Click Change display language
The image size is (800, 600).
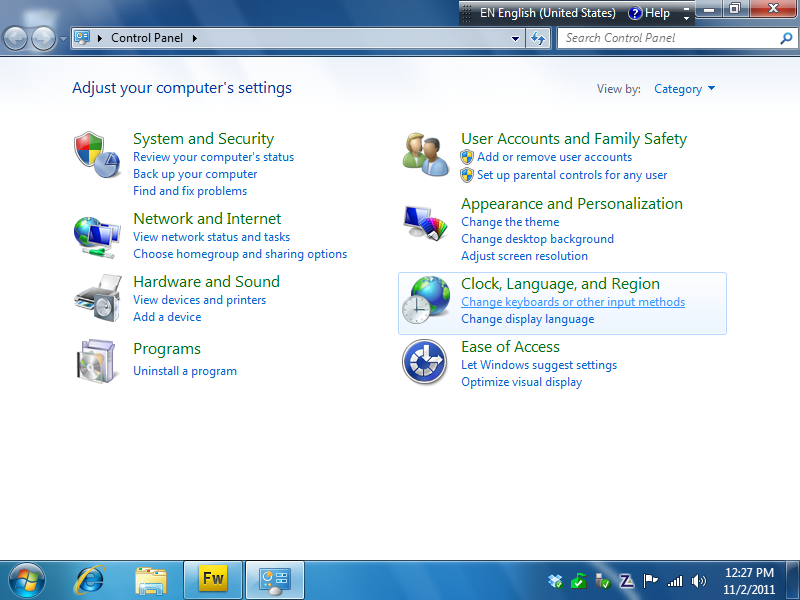[x=528, y=319]
